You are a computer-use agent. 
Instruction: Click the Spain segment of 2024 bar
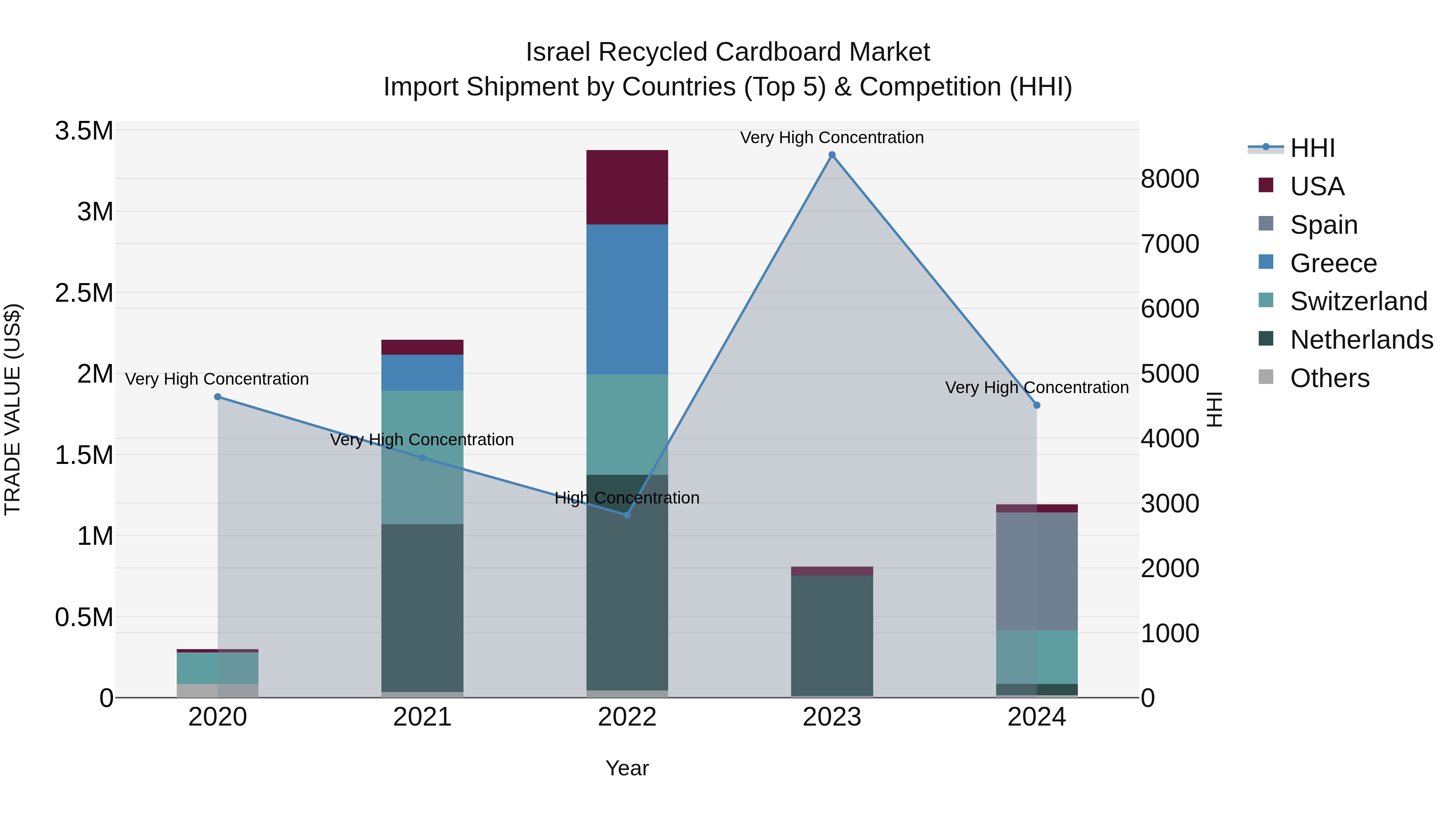coord(1037,571)
